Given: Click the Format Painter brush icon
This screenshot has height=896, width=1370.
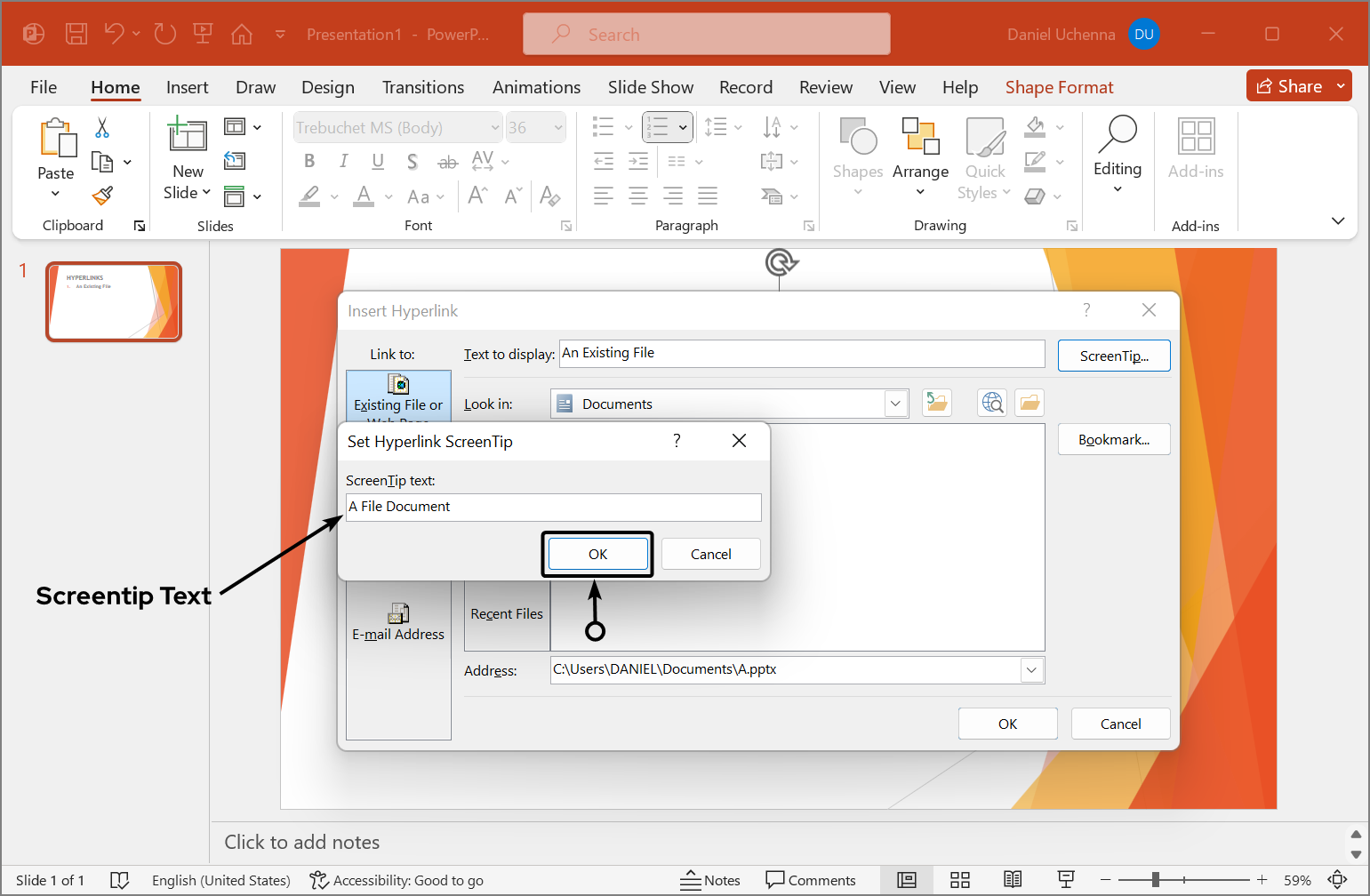Looking at the screenshot, I should click(x=103, y=196).
